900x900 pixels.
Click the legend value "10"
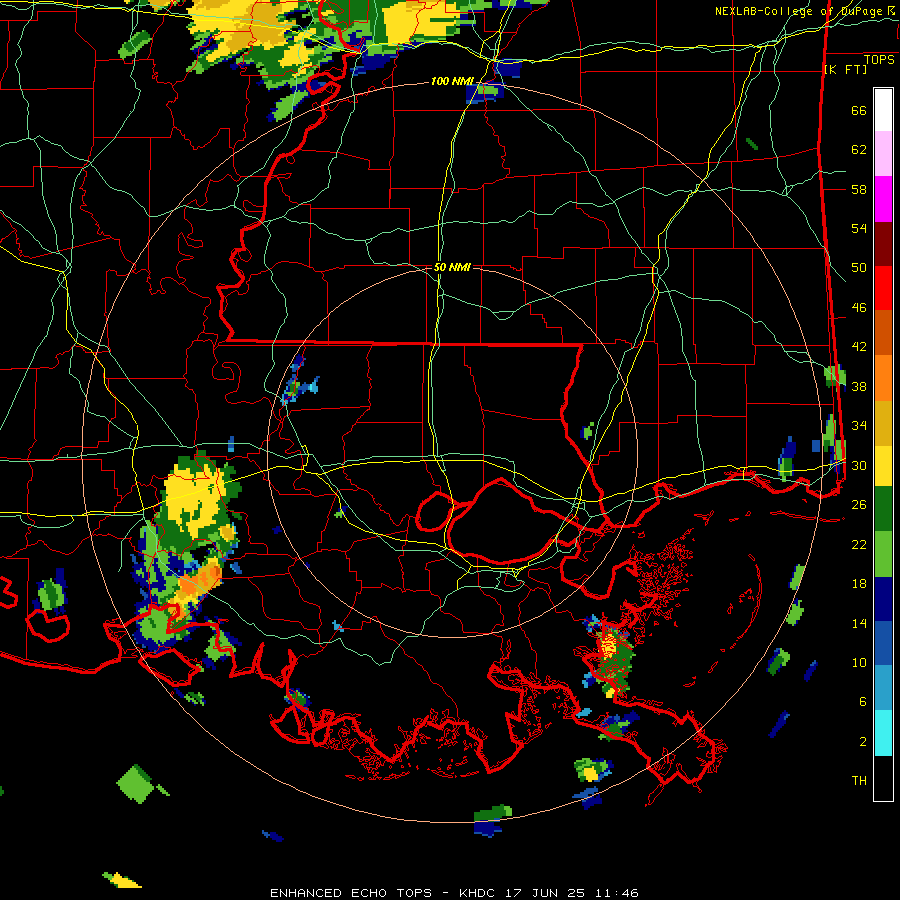tap(859, 662)
